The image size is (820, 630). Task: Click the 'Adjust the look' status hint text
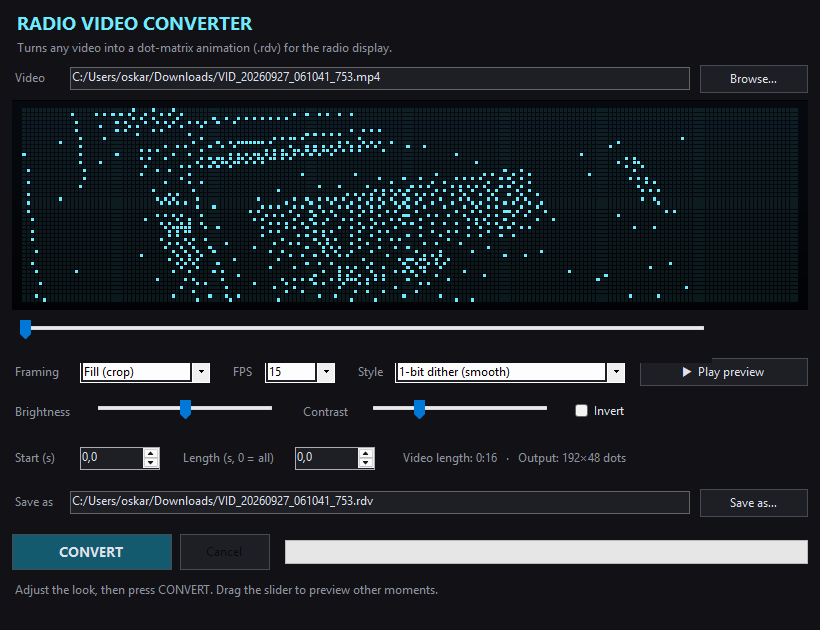click(226, 590)
